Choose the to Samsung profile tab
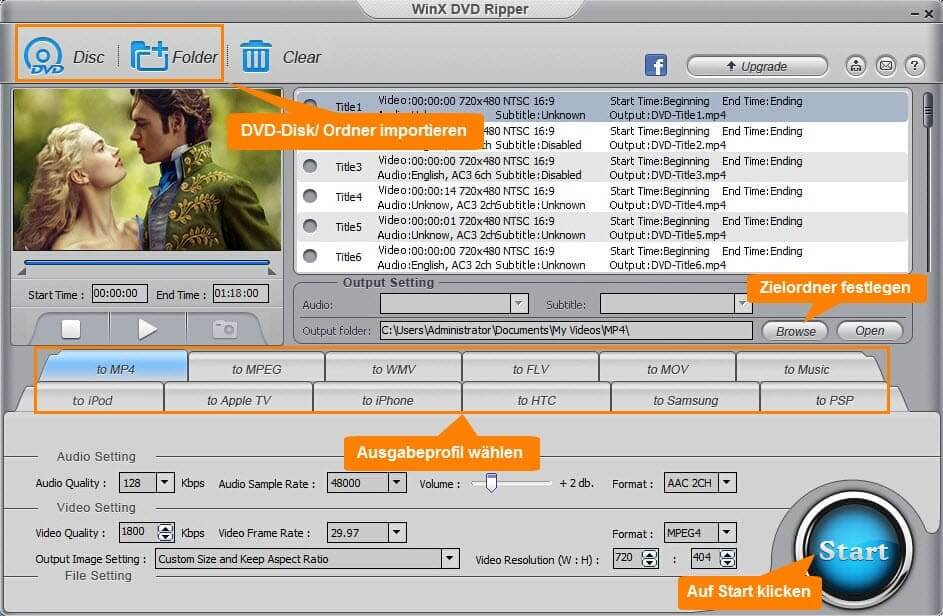The image size is (943, 616). click(x=686, y=400)
